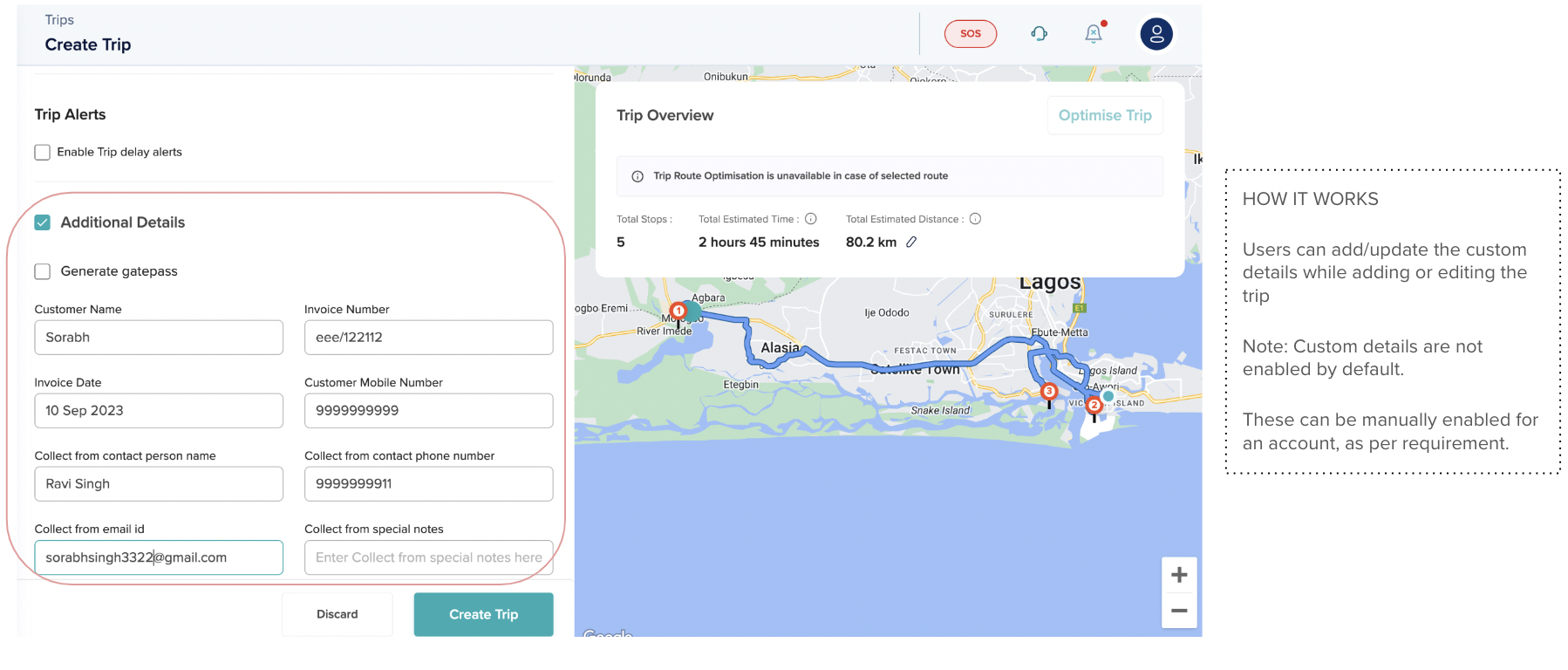1568x670 pixels.
Task: Click map stop marker 3
Action: click(x=1049, y=393)
